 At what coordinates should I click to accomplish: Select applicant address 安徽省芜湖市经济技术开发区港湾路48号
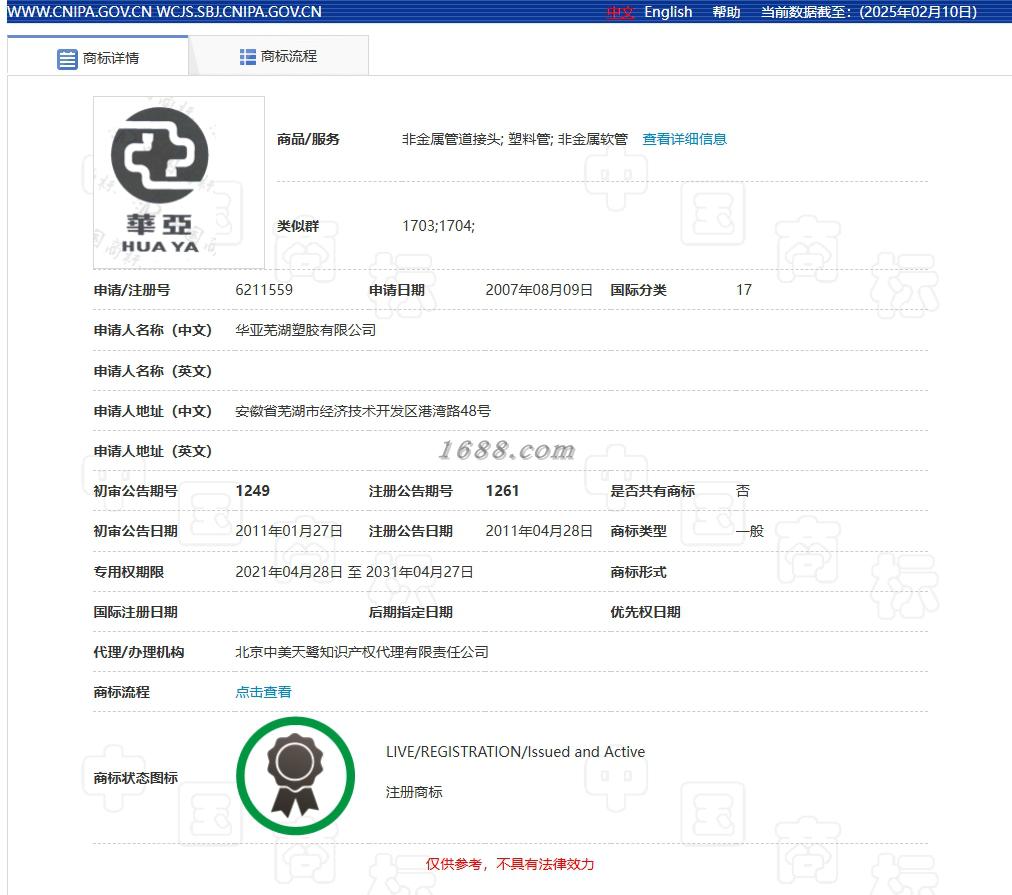(363, 411)
